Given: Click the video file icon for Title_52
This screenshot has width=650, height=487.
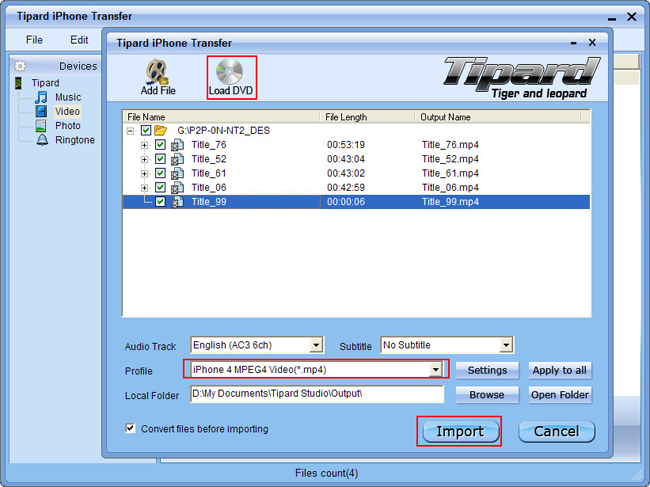Looking at the screenshot, I should (177, 159).
